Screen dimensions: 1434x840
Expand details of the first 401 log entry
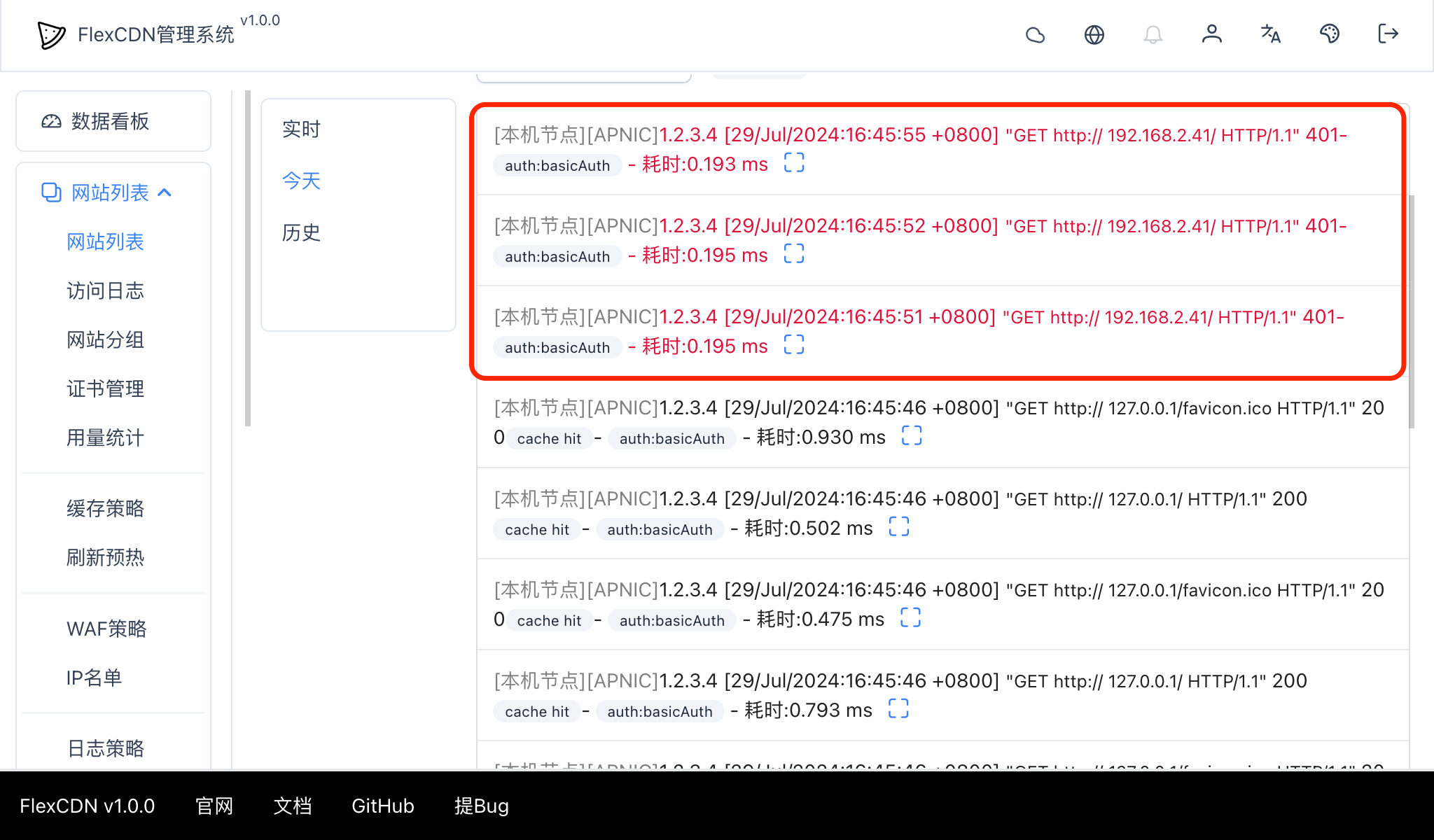[x=794, y=162]
